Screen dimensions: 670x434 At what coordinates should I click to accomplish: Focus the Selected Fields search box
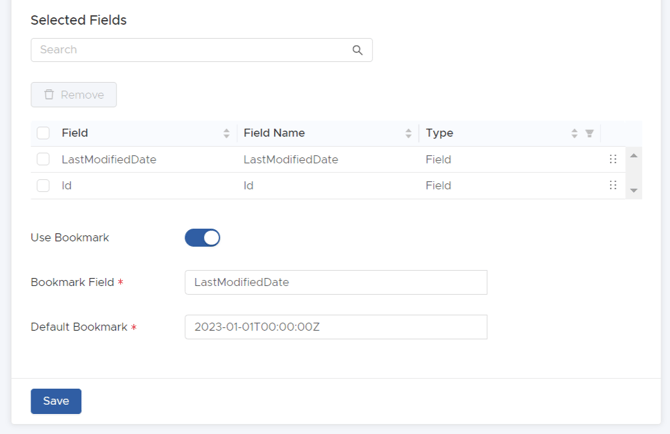point(202,50)
